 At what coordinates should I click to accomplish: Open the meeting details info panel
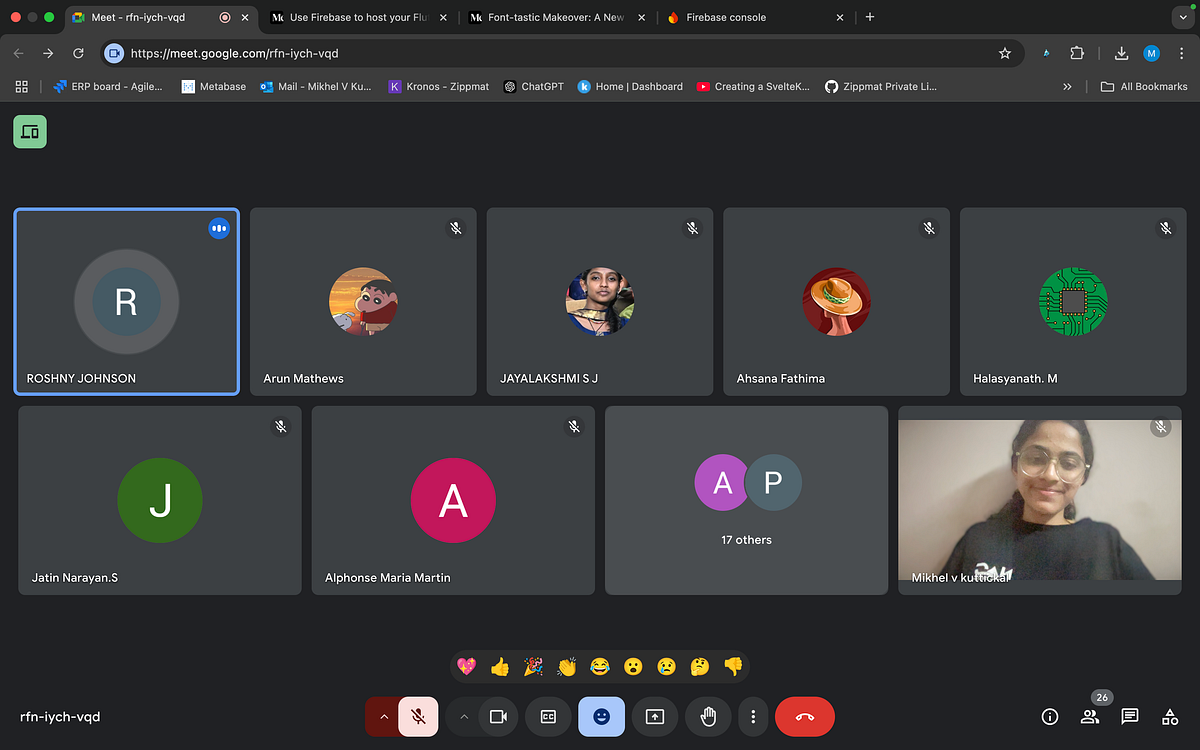click(1049, 717)
